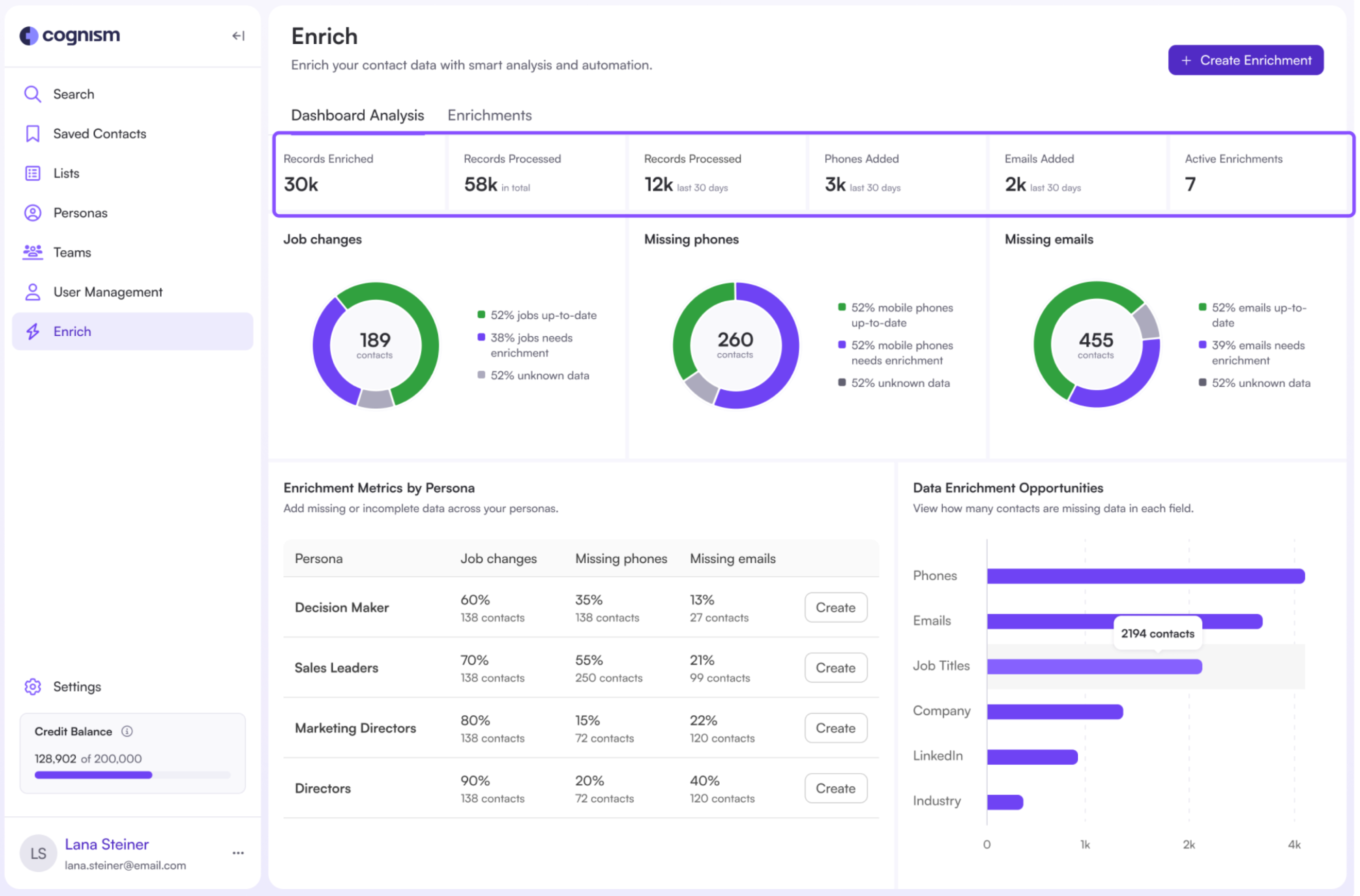Open User Management via its icon
The width and height of the screenshot is (1360, 896).
coord(32,292)
